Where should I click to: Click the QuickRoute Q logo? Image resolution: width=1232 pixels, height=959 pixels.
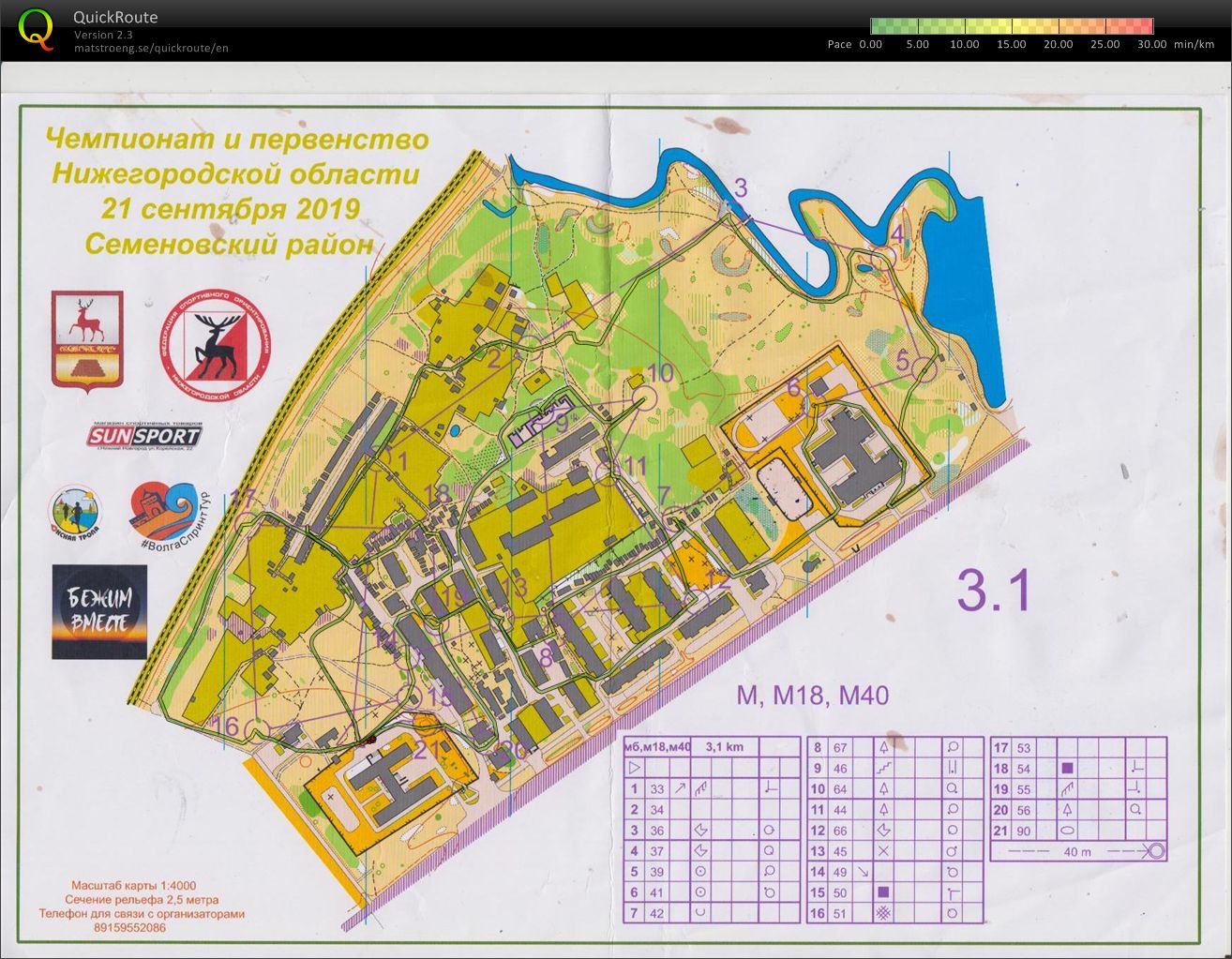pyautogui.click(x=36, y=27)
